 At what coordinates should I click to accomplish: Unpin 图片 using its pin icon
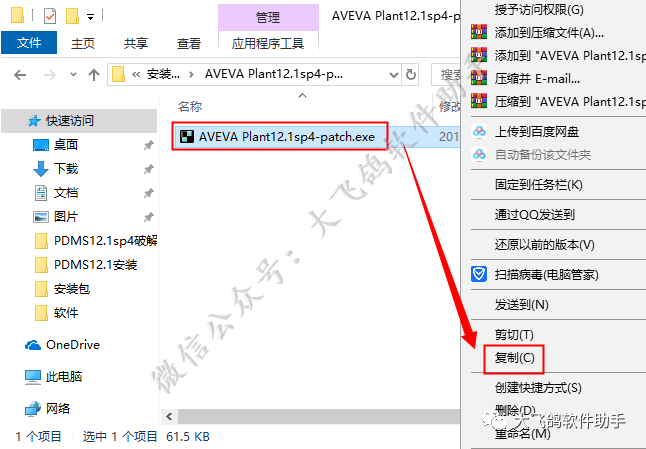coord(149,217)
